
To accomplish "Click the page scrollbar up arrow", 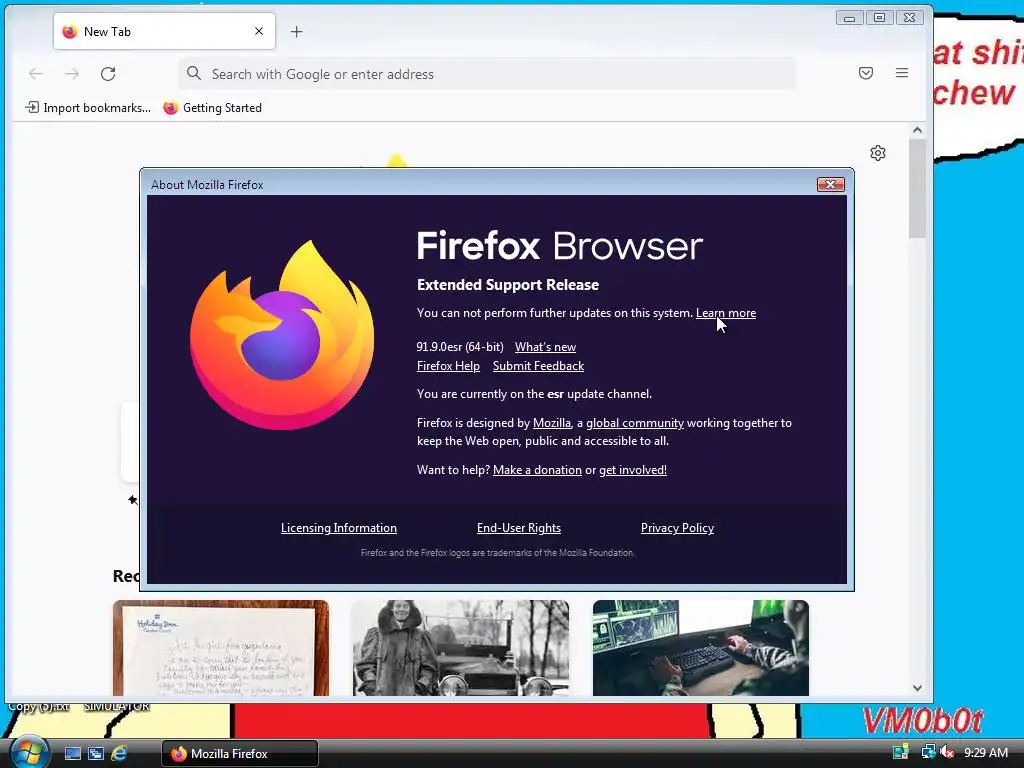I will tap(917, 130).
